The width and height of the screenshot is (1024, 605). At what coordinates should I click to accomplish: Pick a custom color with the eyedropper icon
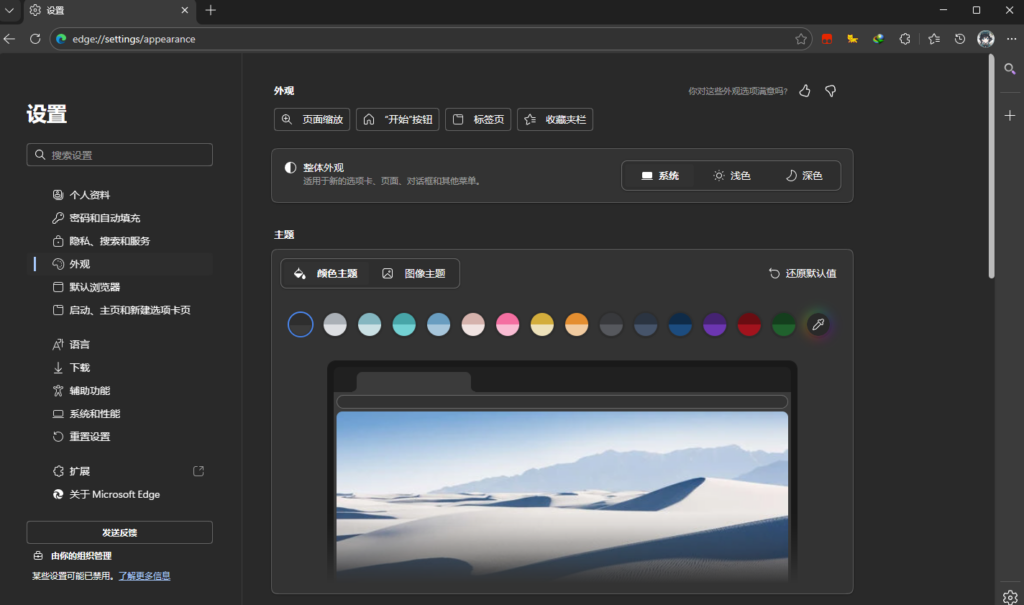point(818,324)
